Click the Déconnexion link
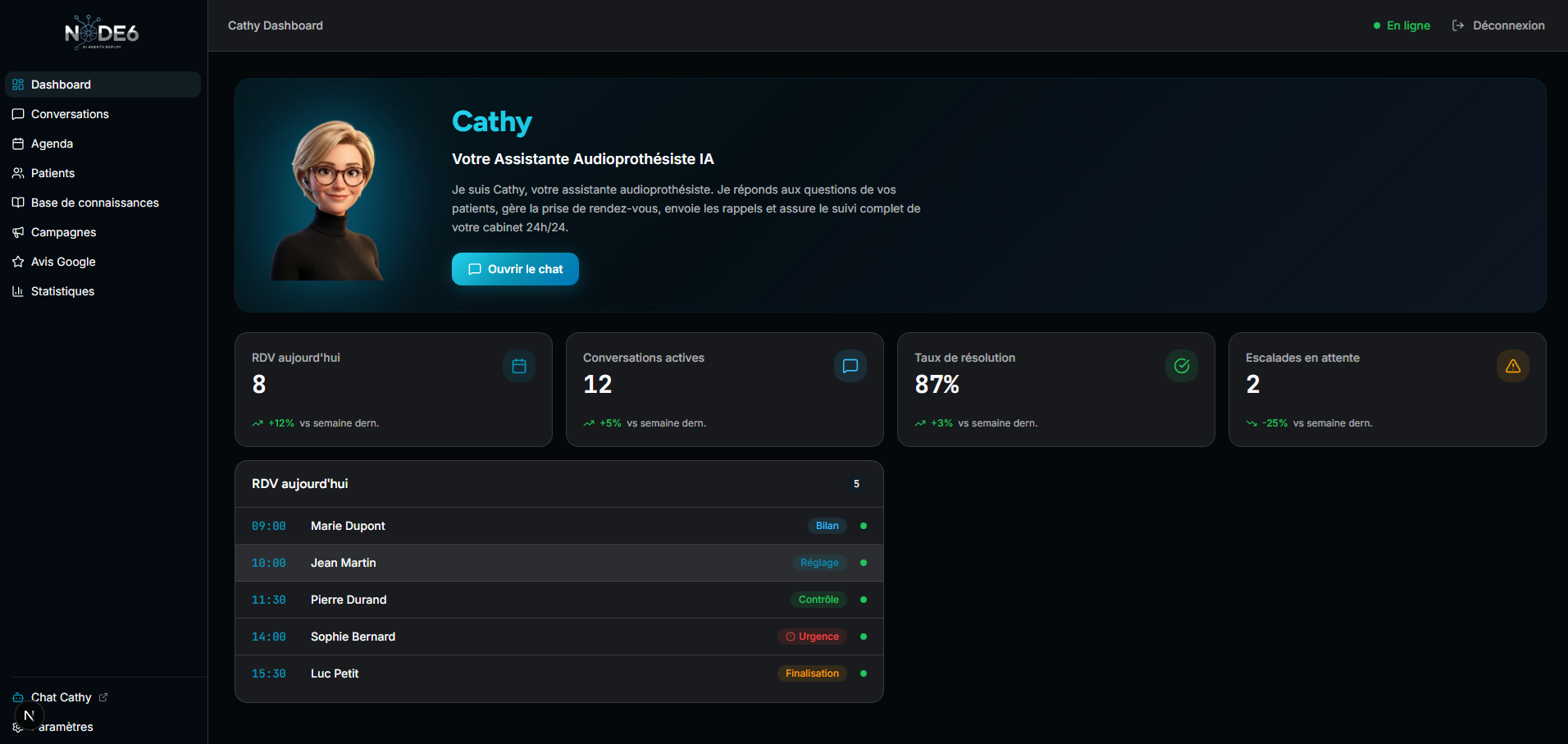 coord(1508,25)
